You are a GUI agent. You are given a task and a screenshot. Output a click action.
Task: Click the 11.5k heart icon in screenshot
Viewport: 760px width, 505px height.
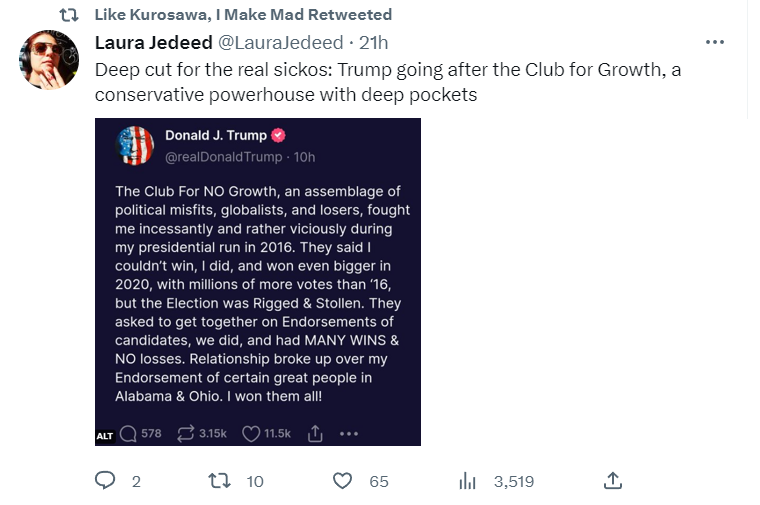[251, 434]
